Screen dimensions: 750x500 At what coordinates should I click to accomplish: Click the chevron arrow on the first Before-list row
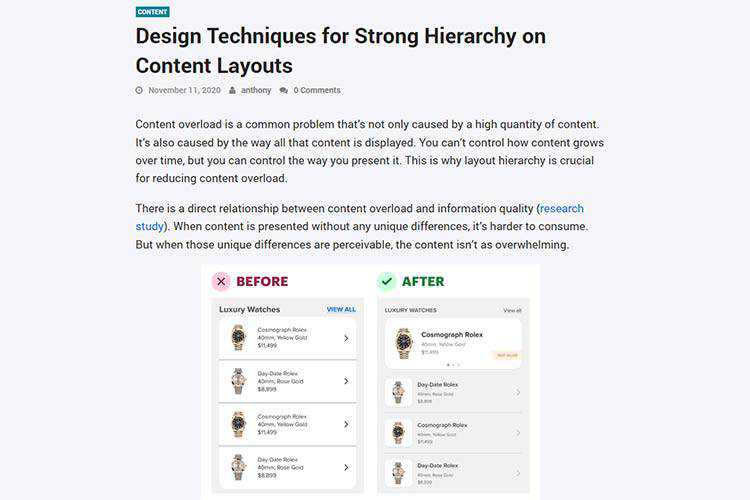[346, 338]
